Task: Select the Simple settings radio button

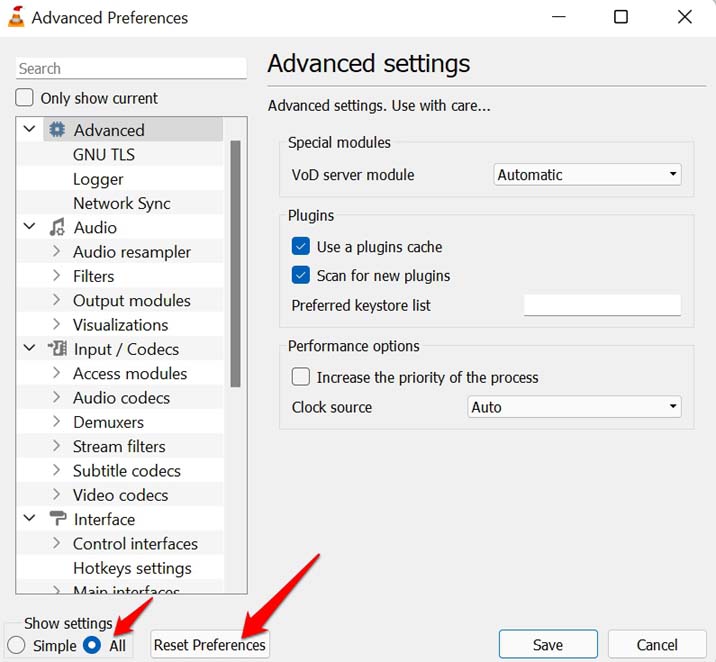Action: point(17,645)
